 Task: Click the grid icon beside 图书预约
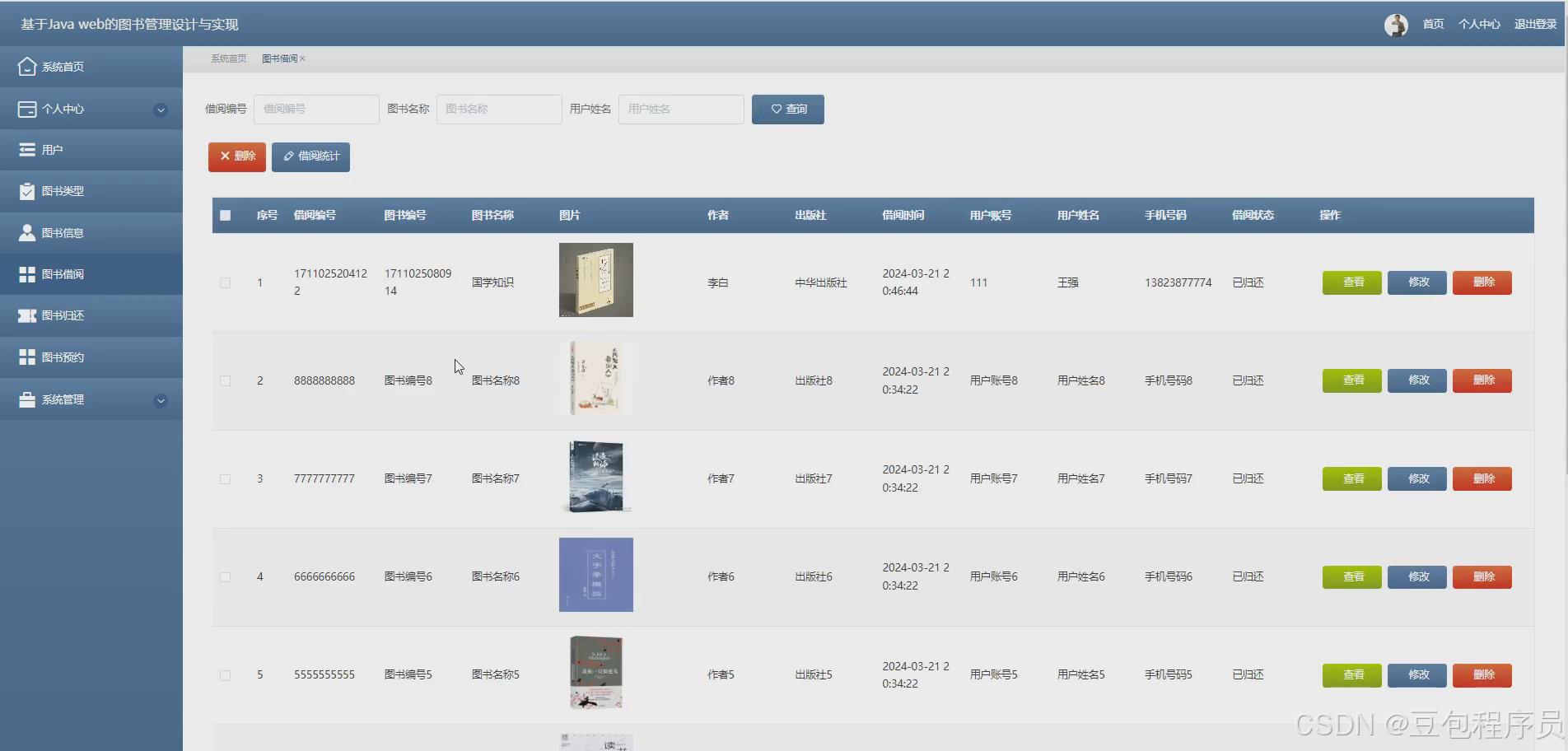click(27, 357)
